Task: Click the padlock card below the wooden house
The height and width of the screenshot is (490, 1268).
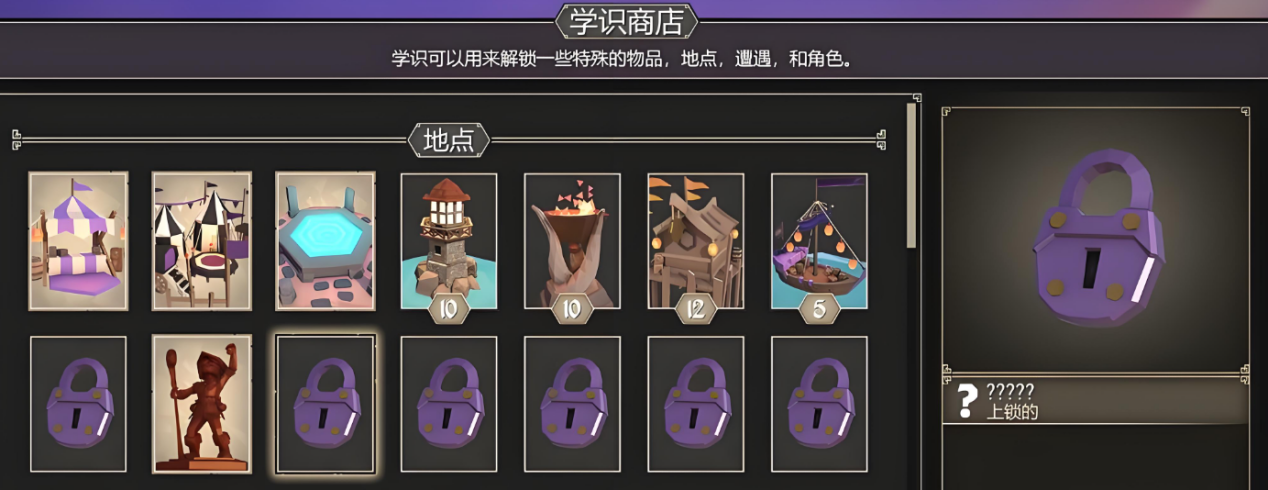Action: (696, 404)
